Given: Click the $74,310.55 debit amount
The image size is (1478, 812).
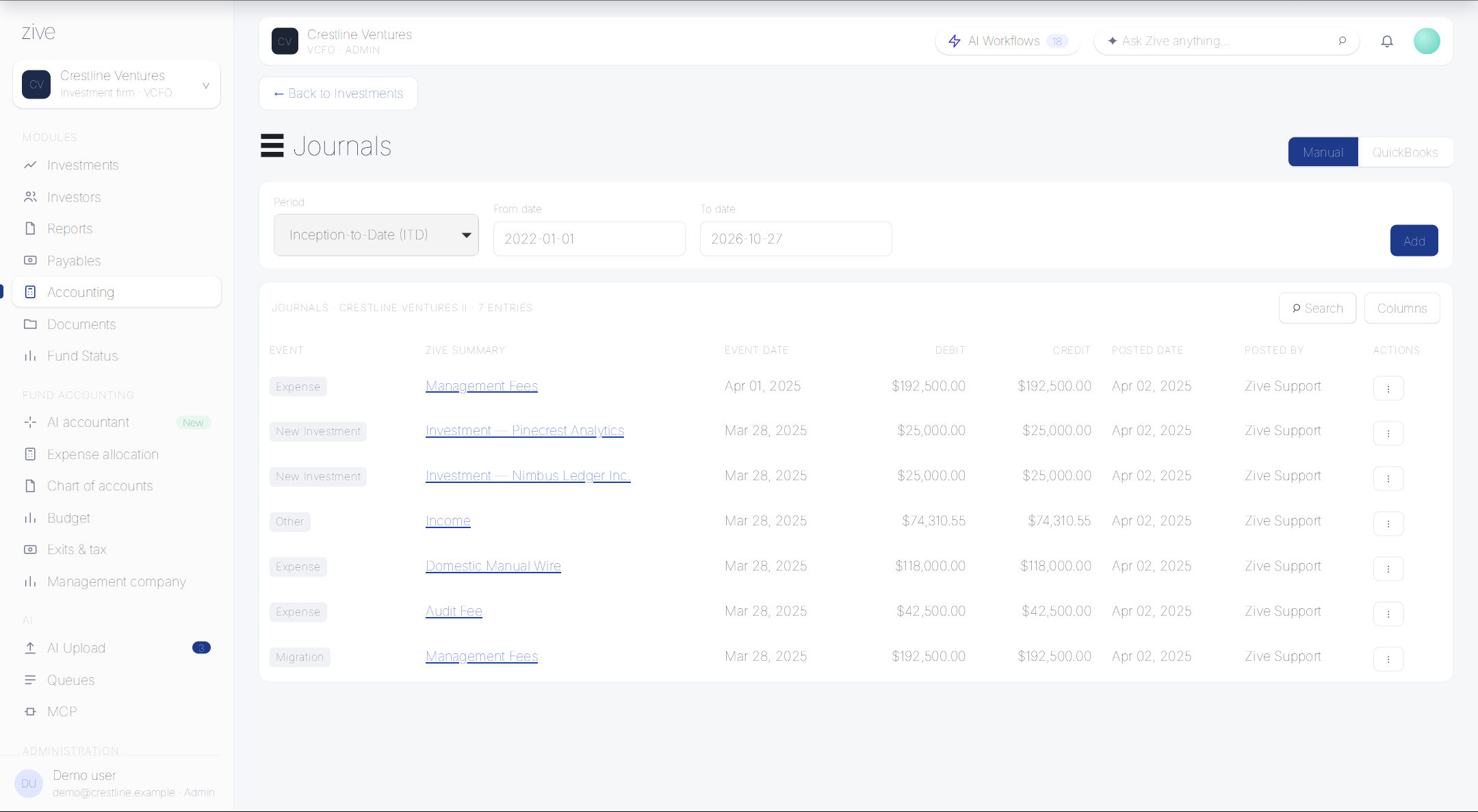Looking at the screenshot, I should click(933, 521).
